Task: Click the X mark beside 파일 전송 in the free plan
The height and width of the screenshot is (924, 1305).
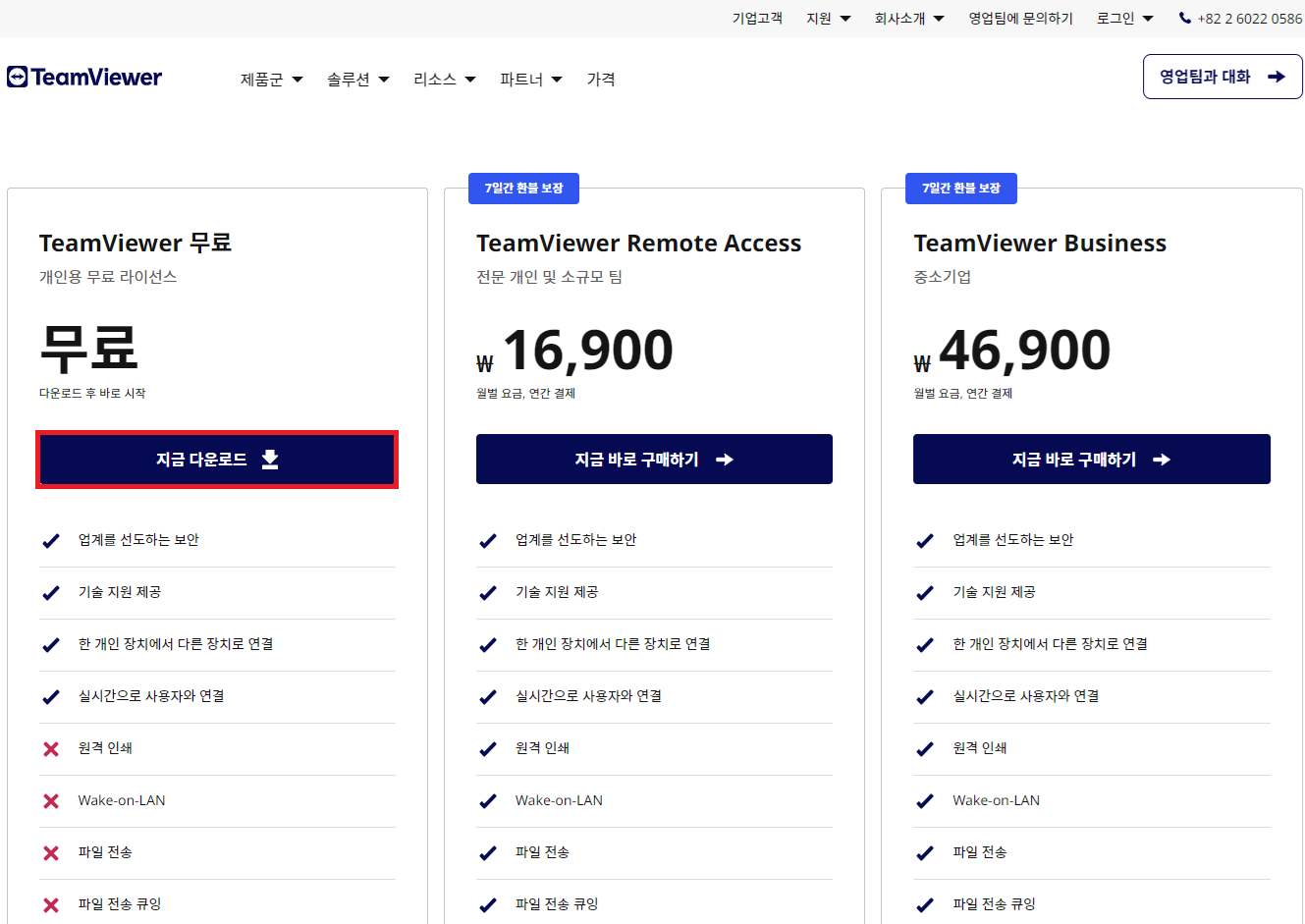Action: click(51, 853)
